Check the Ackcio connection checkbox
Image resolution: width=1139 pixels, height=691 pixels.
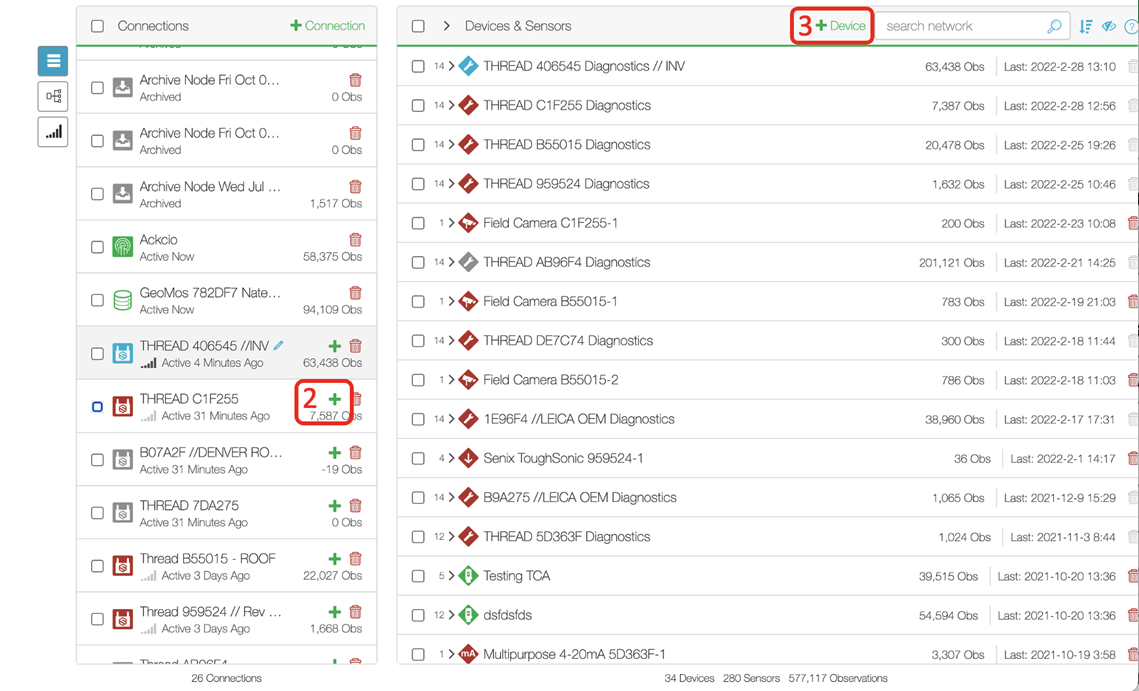click(x=97, y=247)
